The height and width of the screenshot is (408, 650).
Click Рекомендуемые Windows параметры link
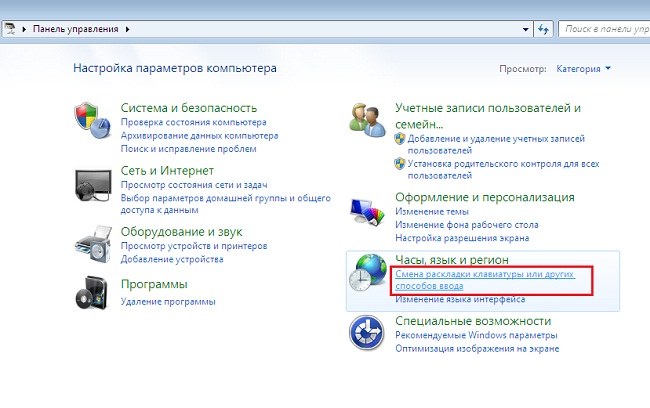[x=476, y=335]
